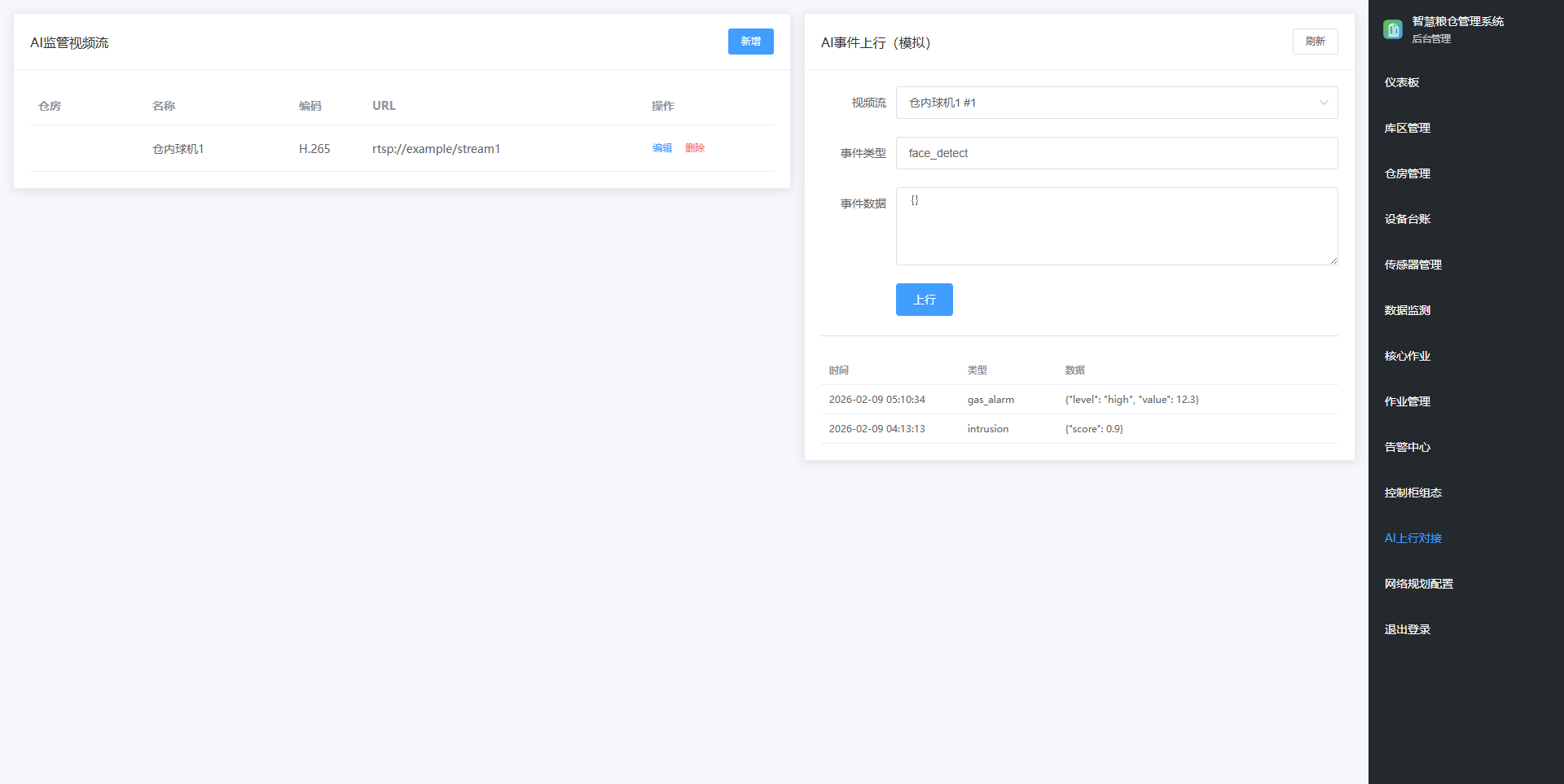Open 仪表板 in the sidebar
This screenshot has width=1564, height=784.
coord(1401,82)
